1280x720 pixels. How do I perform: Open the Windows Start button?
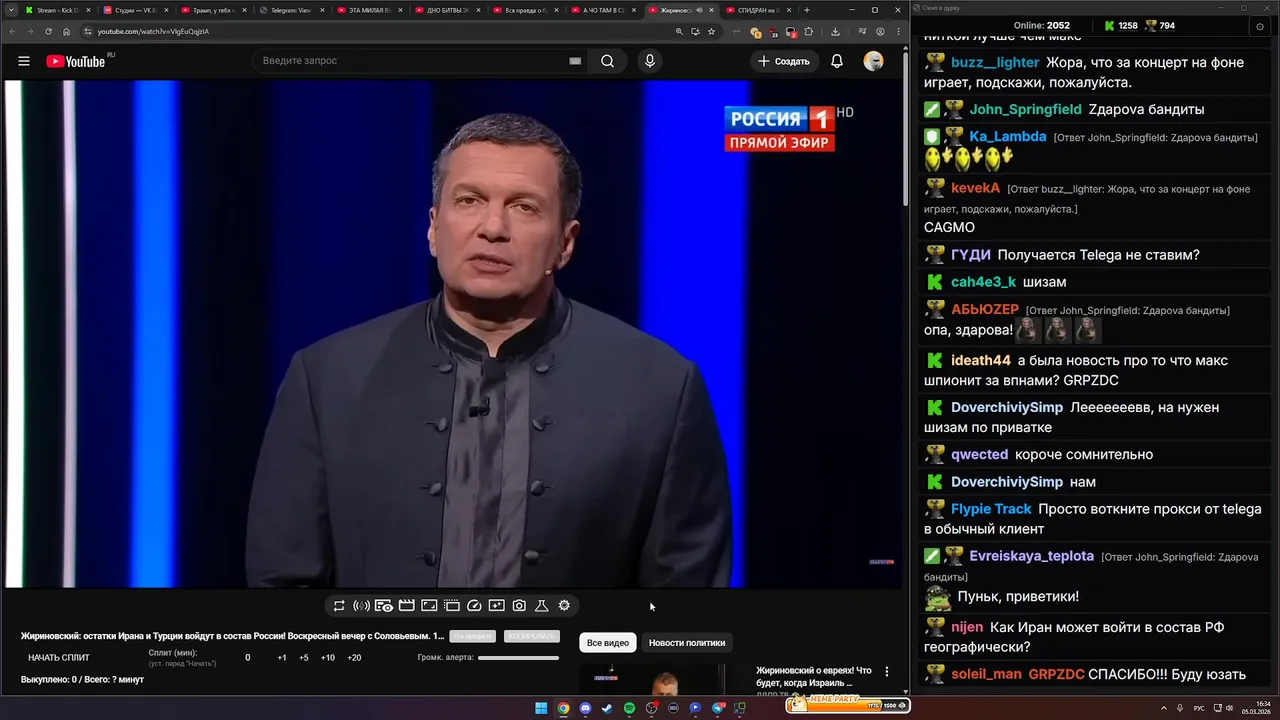tap(541, 708)
